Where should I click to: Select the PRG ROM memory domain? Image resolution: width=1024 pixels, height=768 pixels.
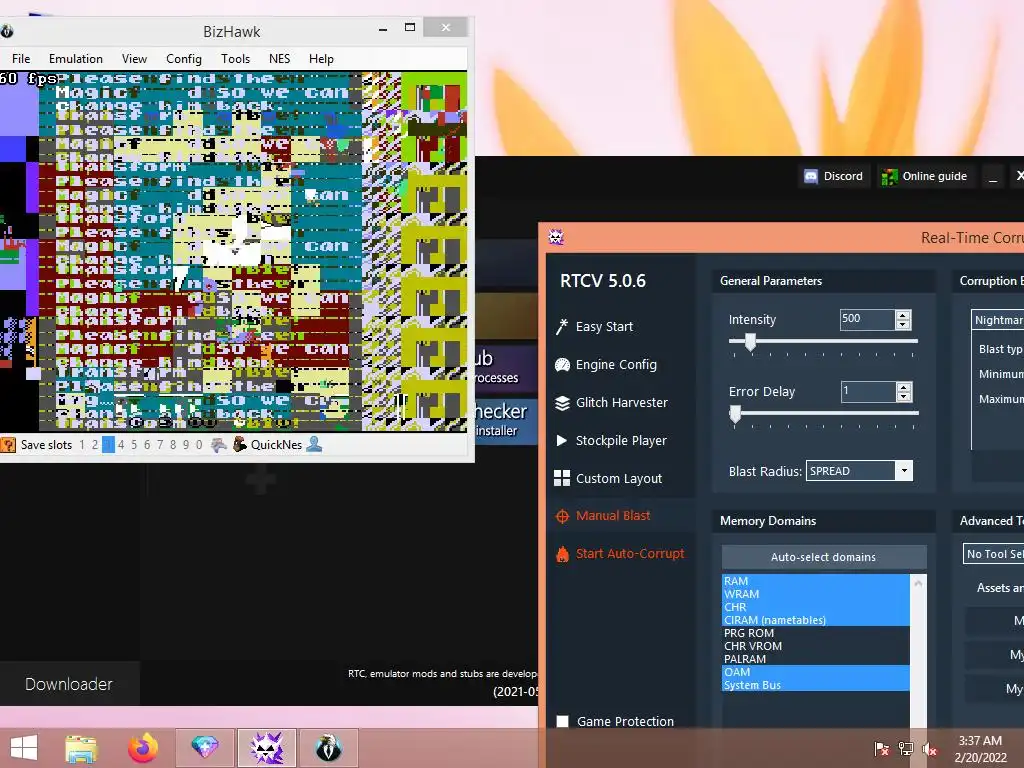point(816,633)
